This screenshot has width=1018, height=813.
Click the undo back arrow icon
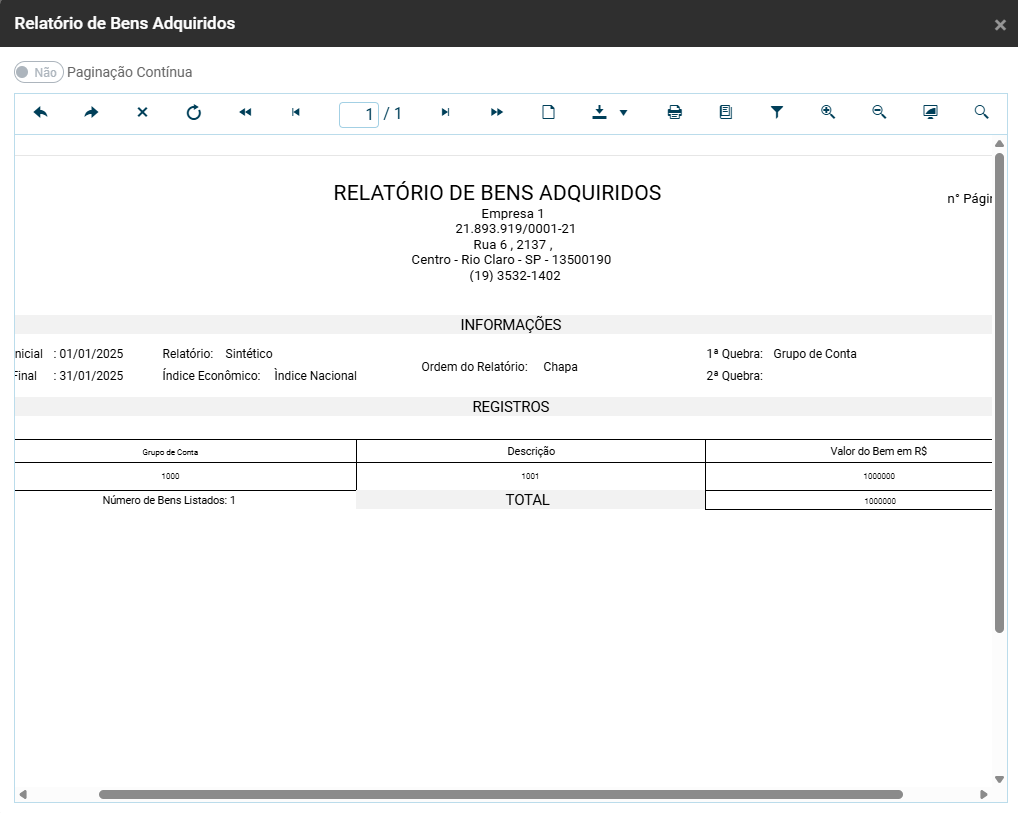click(x=41, y=113)
